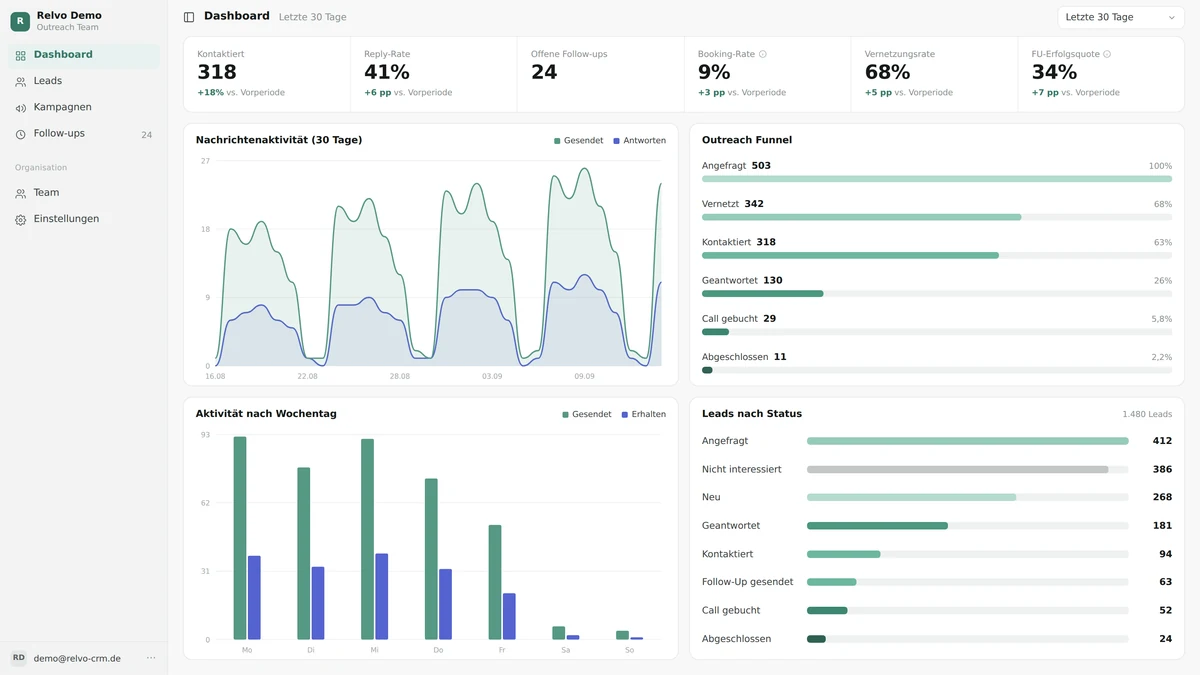Screen dimensions: 1200x675
Task: Click the Angefragt 412 status row
Action: click(937, 441)
